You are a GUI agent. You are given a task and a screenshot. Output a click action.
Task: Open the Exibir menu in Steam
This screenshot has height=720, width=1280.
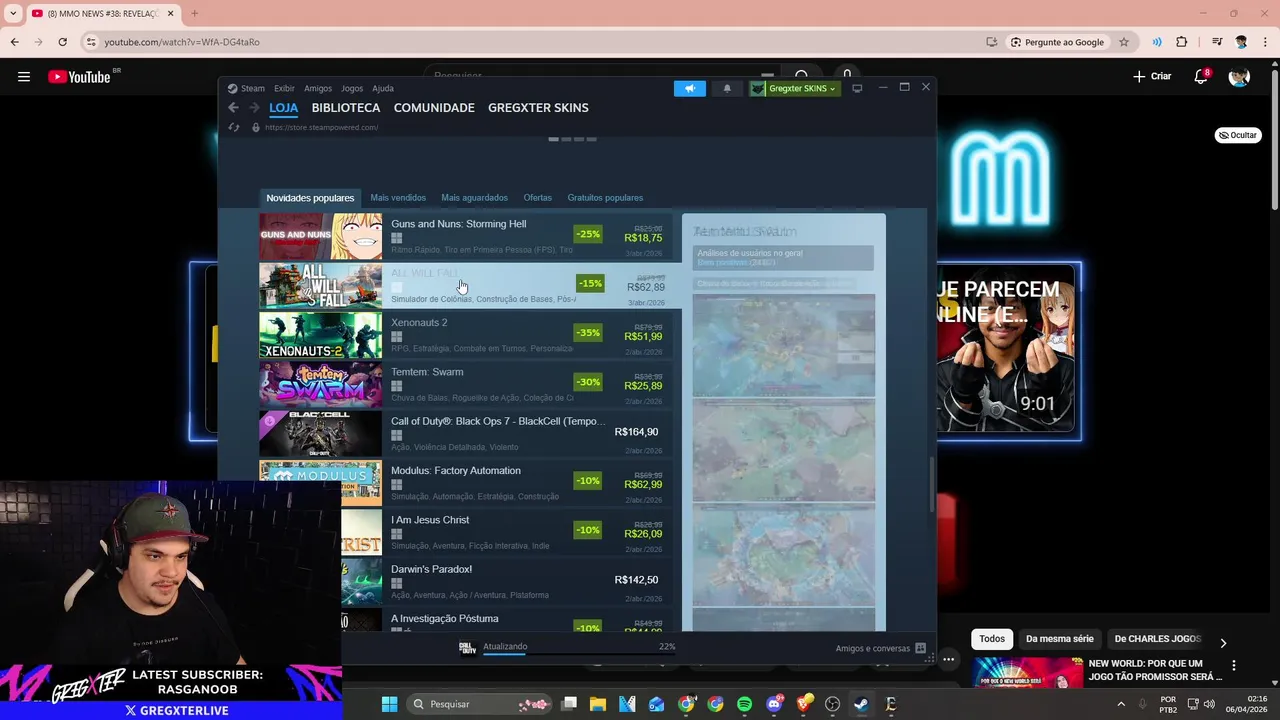point(284,88)
